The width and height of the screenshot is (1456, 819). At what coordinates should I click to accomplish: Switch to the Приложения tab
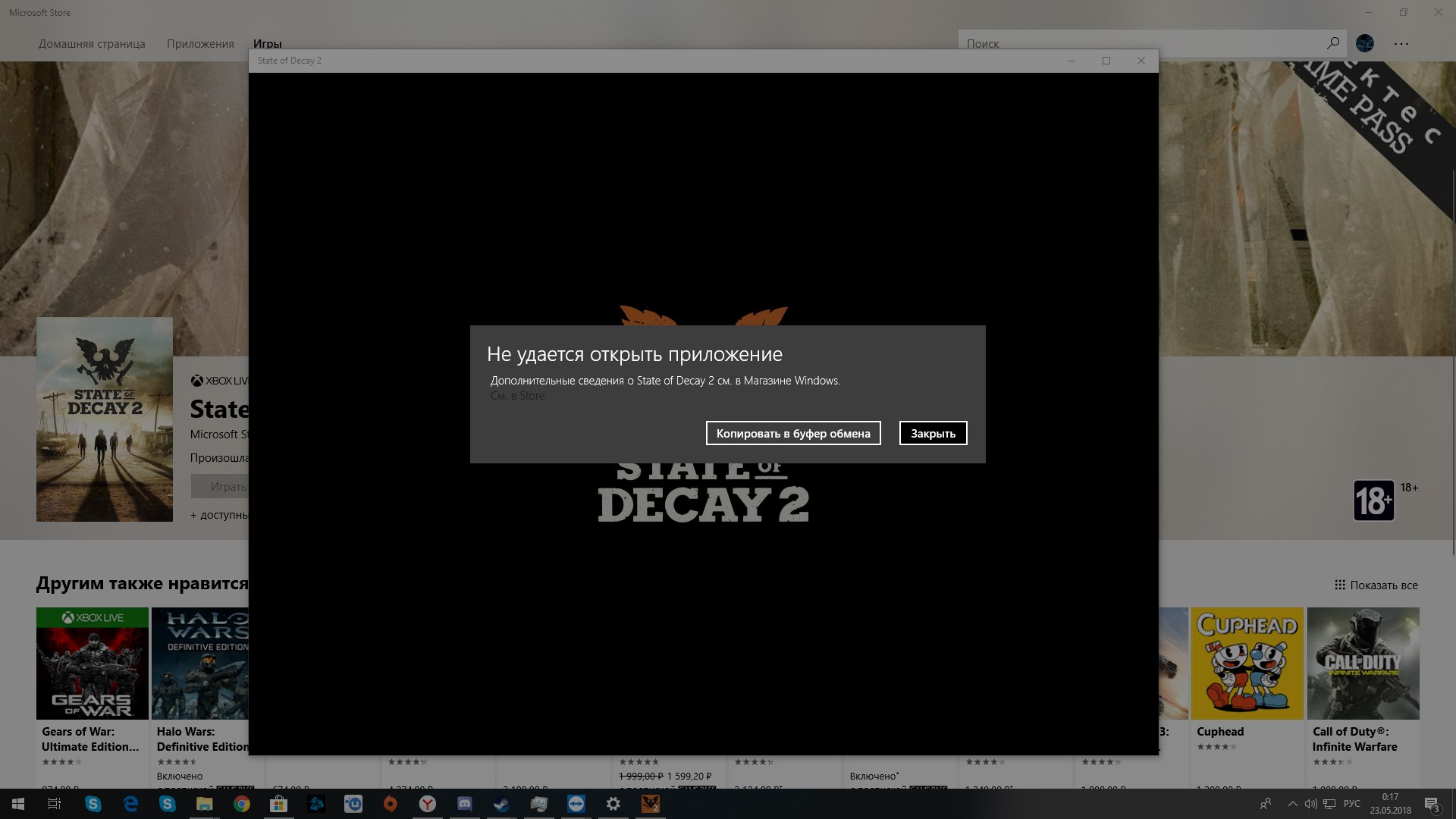tap(200, 44)
